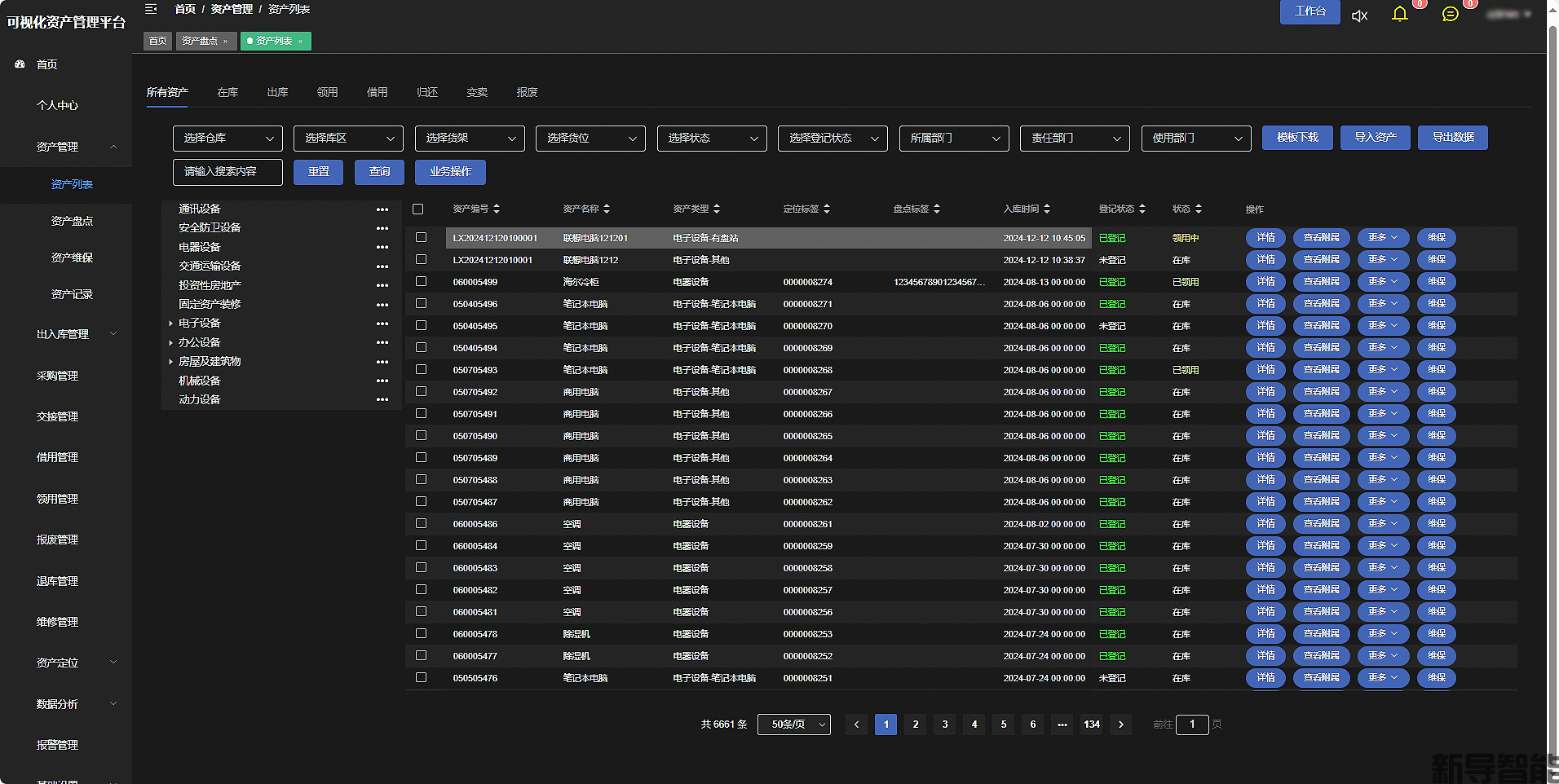Click the 业务操作 button
This screenshot has height=784, width=1559.
[x=450, y=172]
